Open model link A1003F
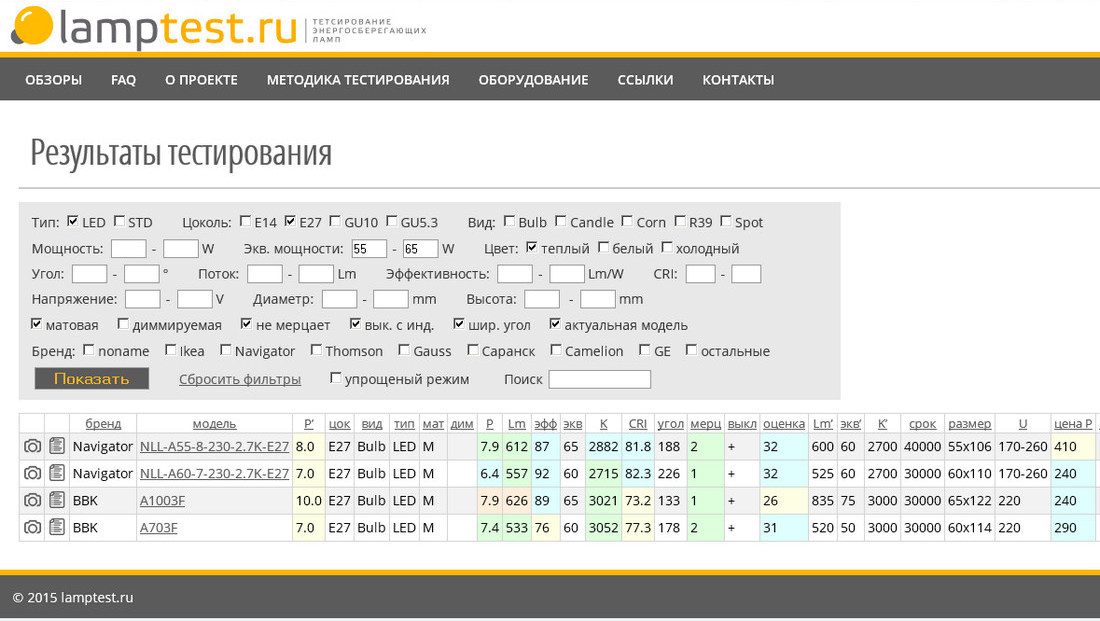This screenshot has width=1100, height=621. pos(162,501)
